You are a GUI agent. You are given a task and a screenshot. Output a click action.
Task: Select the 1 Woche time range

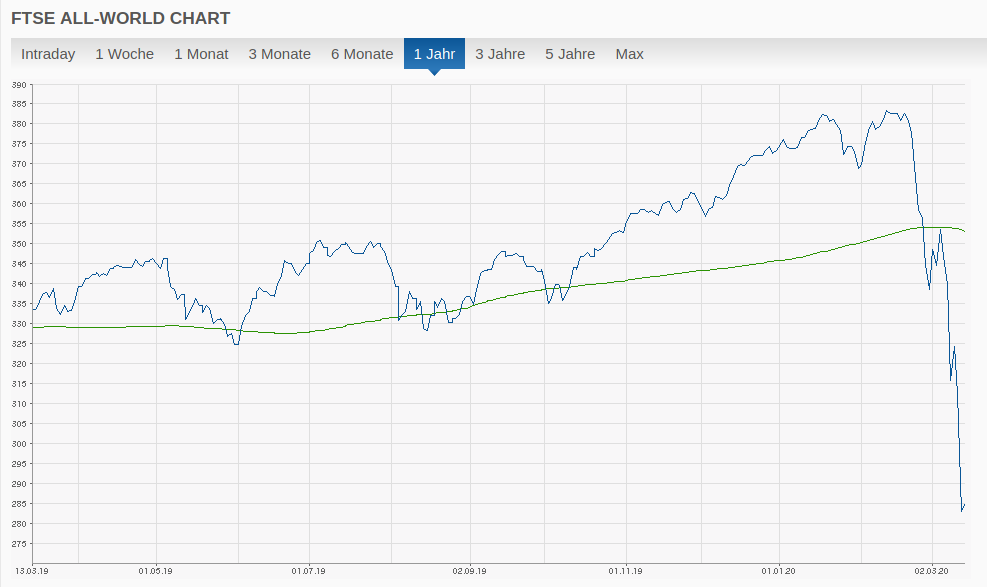click(124, 54)
